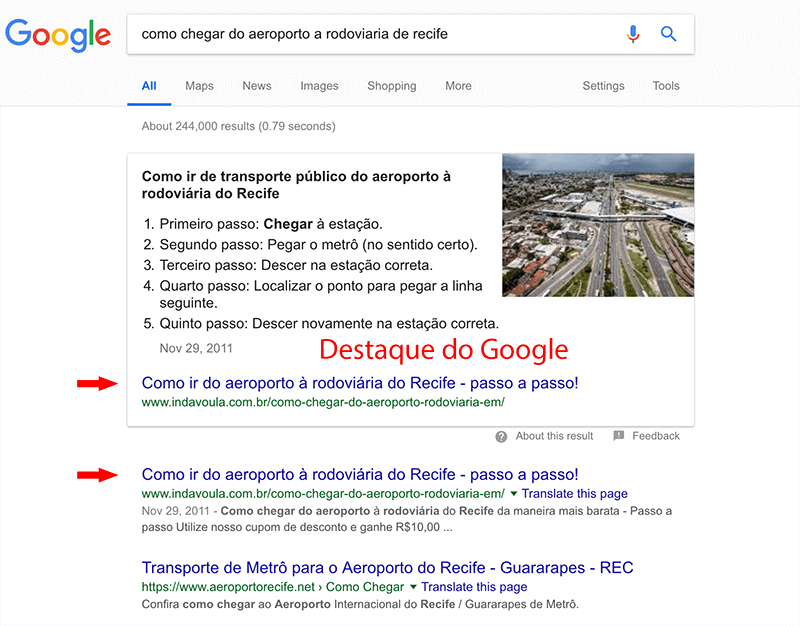Switch to the Shopping tab
The image size is (800, 626).
pos(391,86)
